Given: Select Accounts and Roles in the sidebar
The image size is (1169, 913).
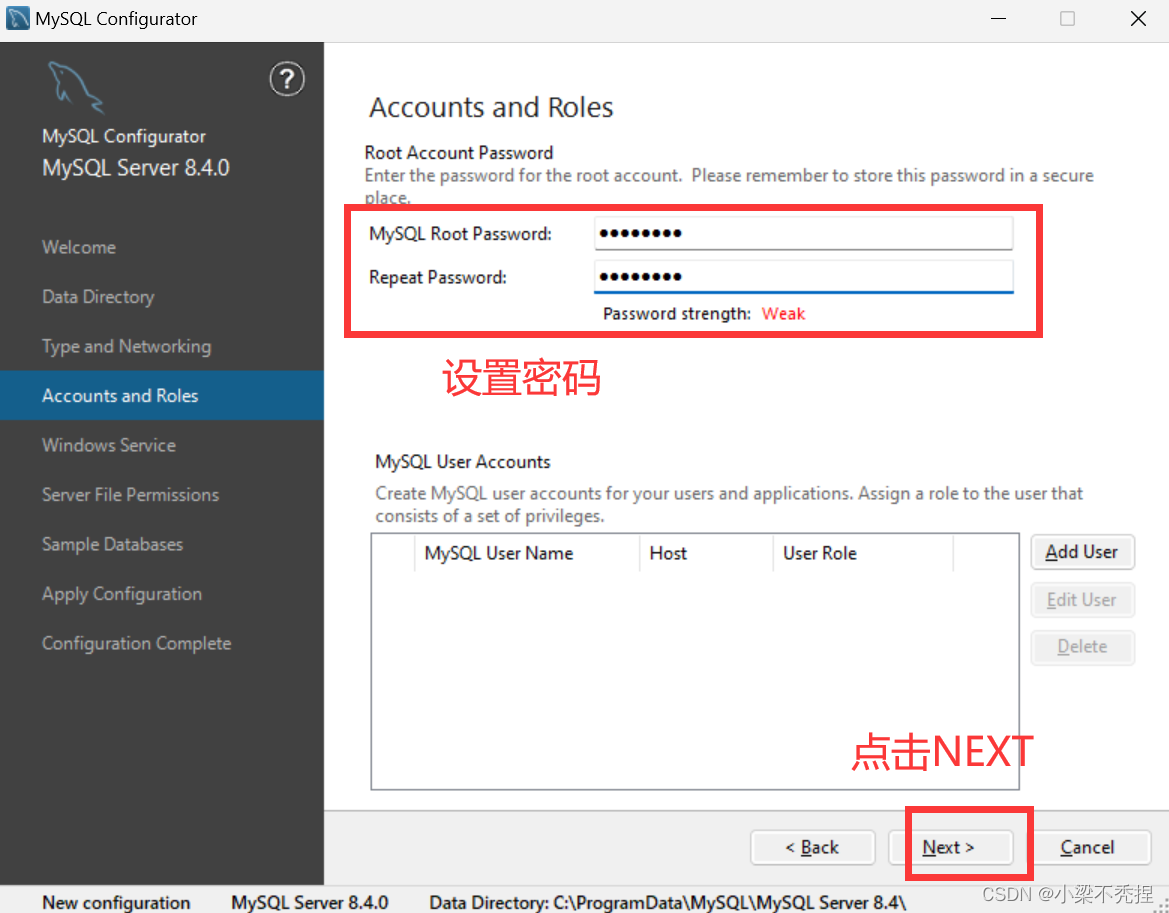Looking at the screenshot, I should [162, 395].
